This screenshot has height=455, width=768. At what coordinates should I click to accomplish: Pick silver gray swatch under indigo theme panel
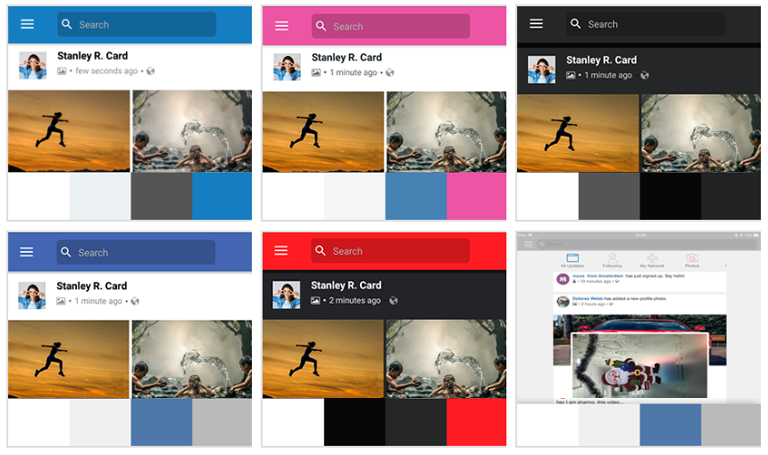222,422
